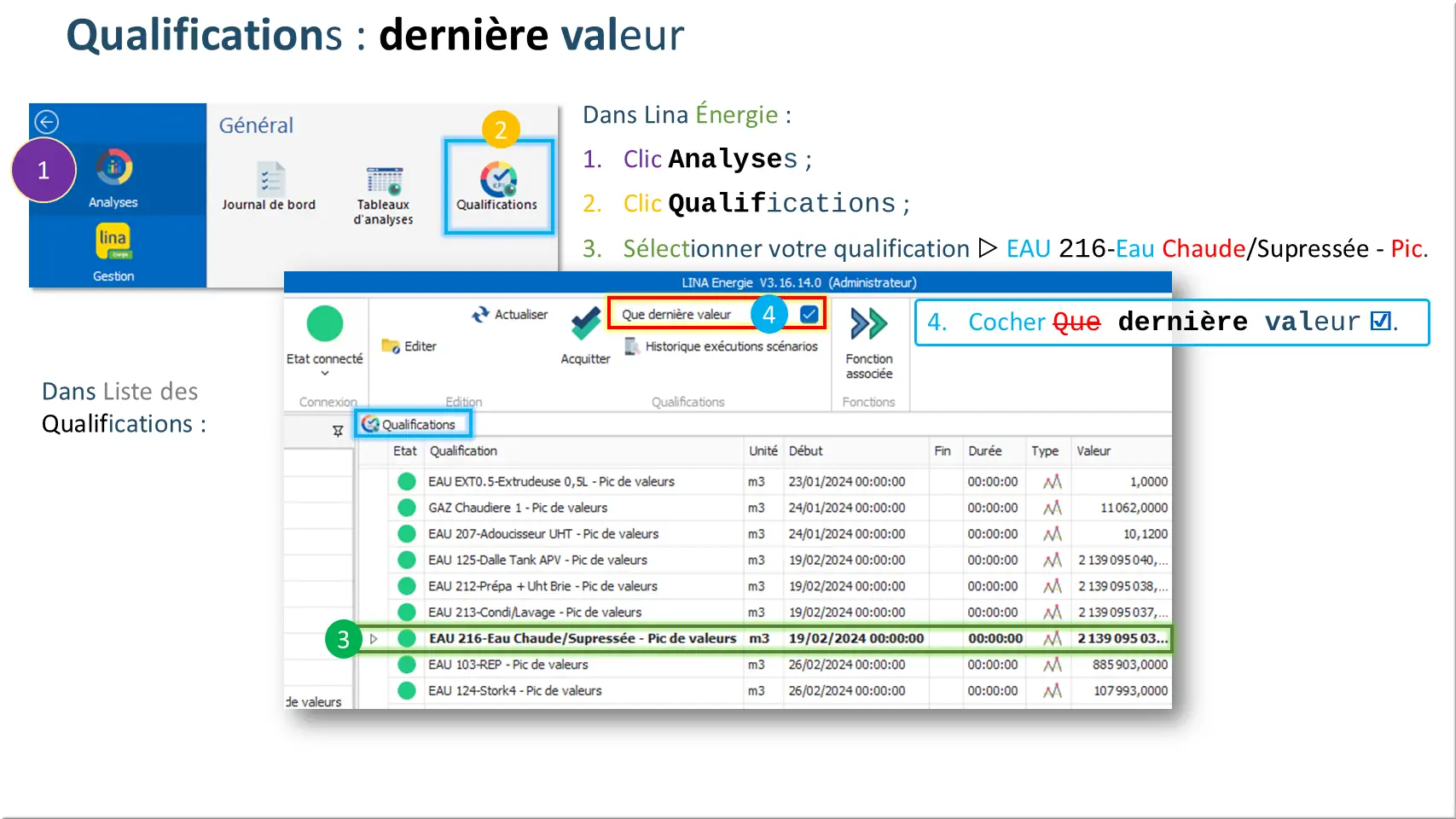
Task: Sort by Fin column header
Action: 943,450
